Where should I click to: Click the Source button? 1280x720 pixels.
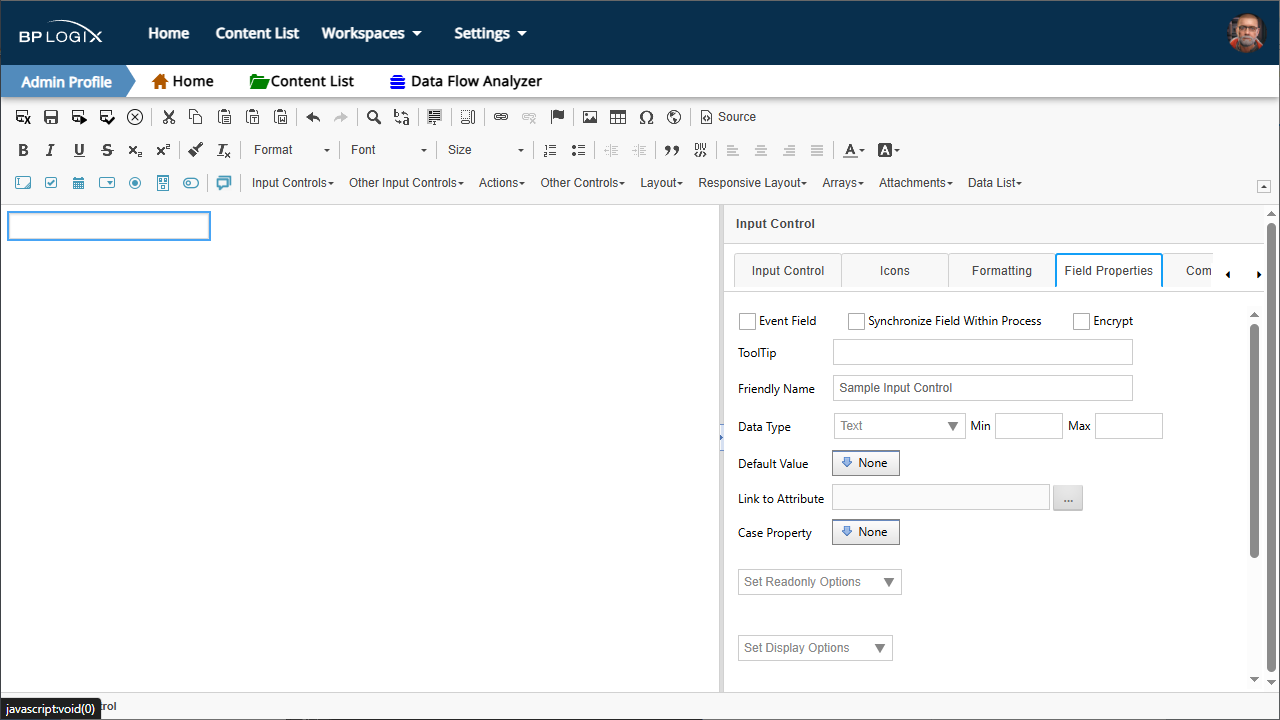click(728, 117)
